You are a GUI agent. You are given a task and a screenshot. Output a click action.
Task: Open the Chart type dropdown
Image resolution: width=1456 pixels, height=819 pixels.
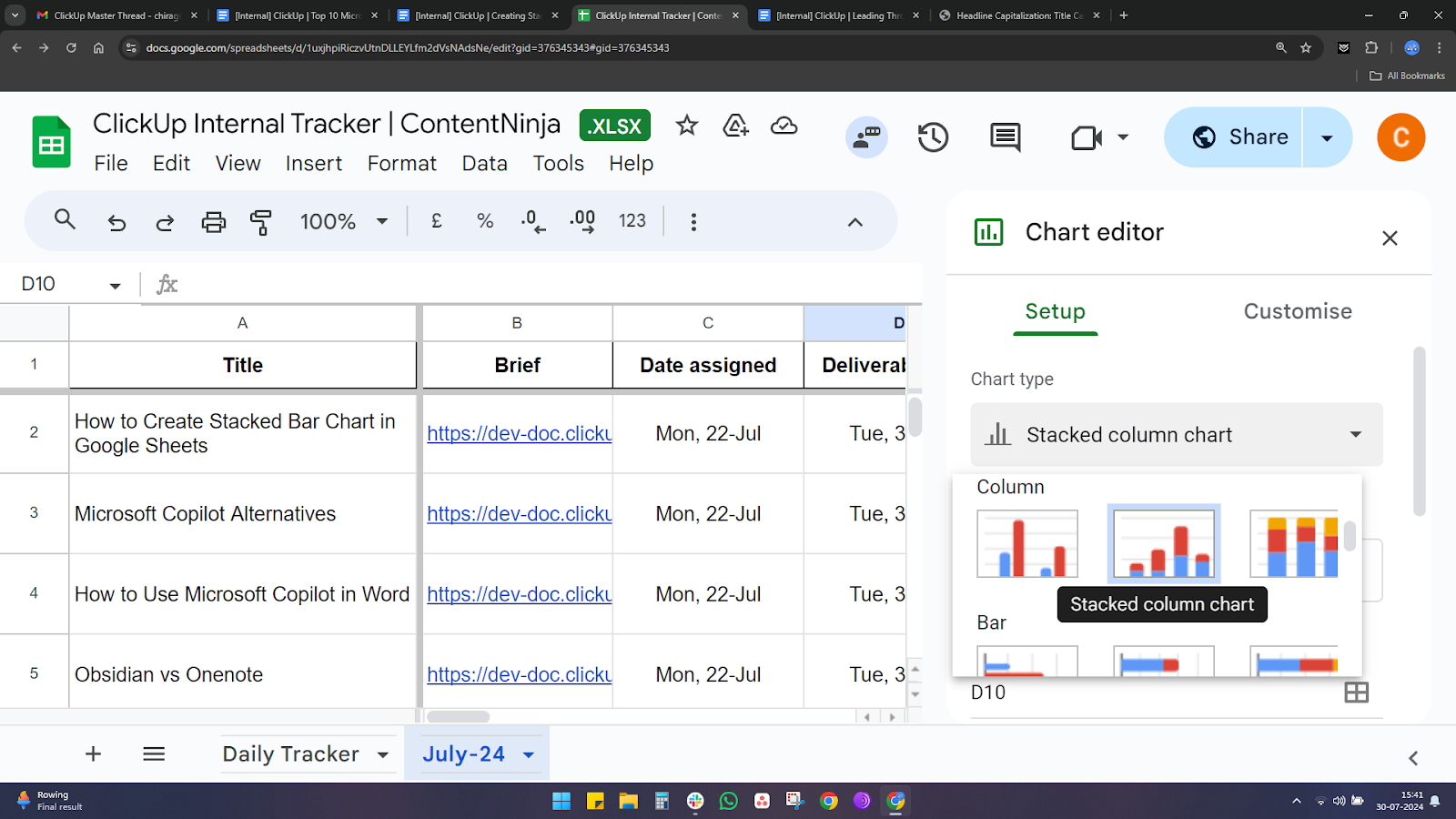1177,435
